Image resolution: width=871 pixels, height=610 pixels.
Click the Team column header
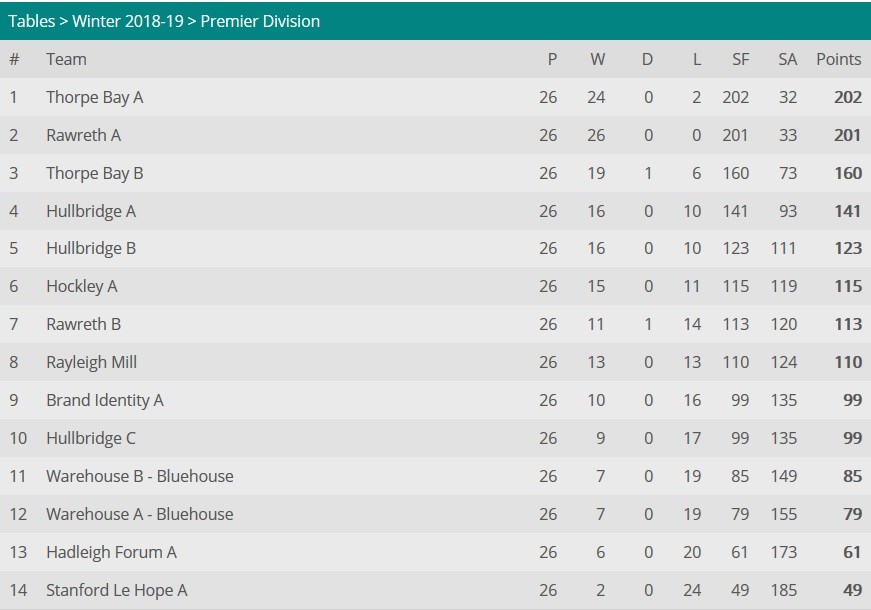66,59
